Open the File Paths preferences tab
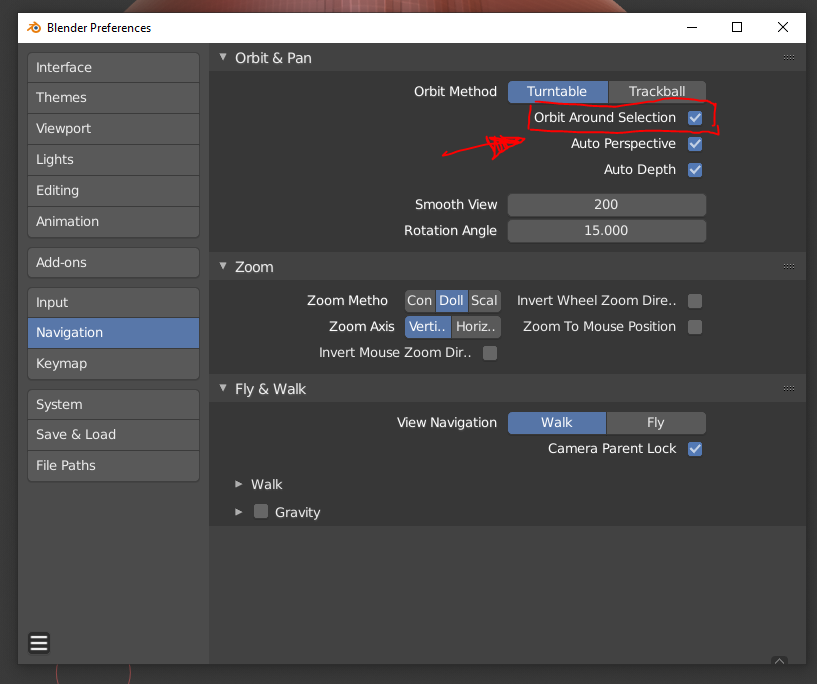Image resolution: width=817 pixels, height=684 pixels. (x=114, y=466)
